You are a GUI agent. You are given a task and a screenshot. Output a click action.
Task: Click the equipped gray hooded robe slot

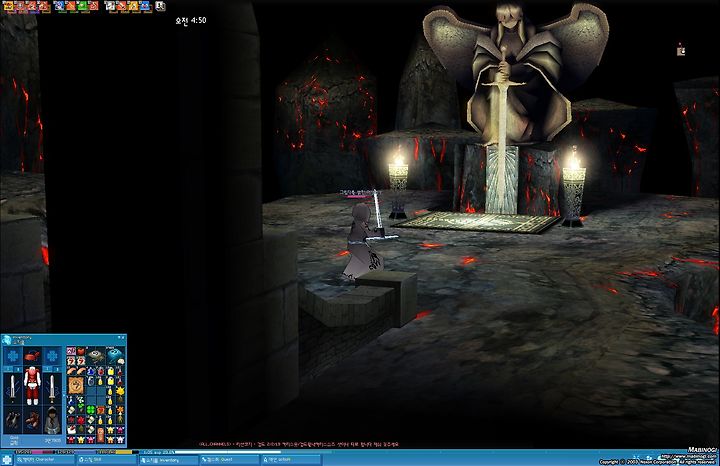tap(52, 420)
